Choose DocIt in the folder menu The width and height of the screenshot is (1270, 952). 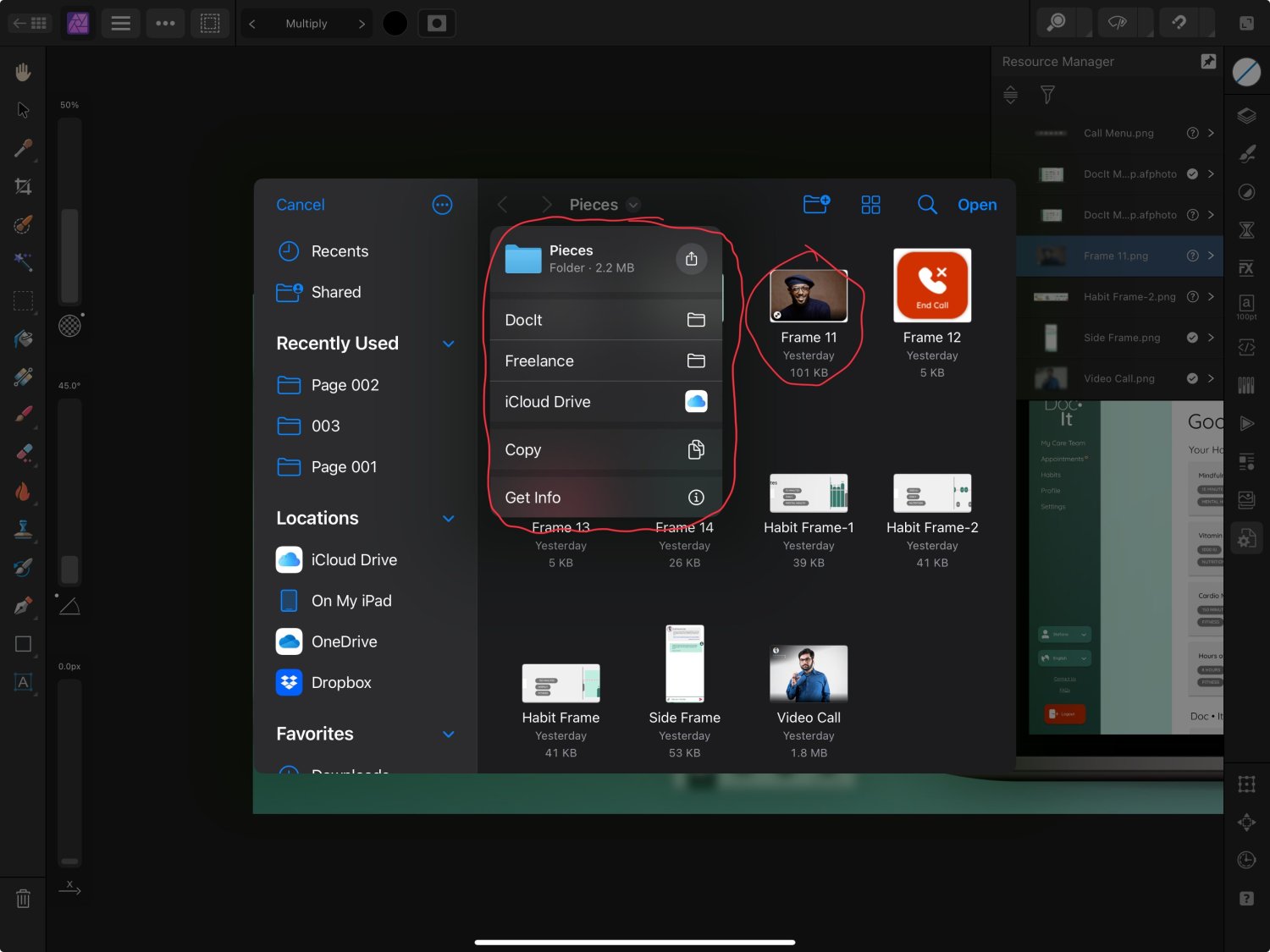[x=605, y=320]
